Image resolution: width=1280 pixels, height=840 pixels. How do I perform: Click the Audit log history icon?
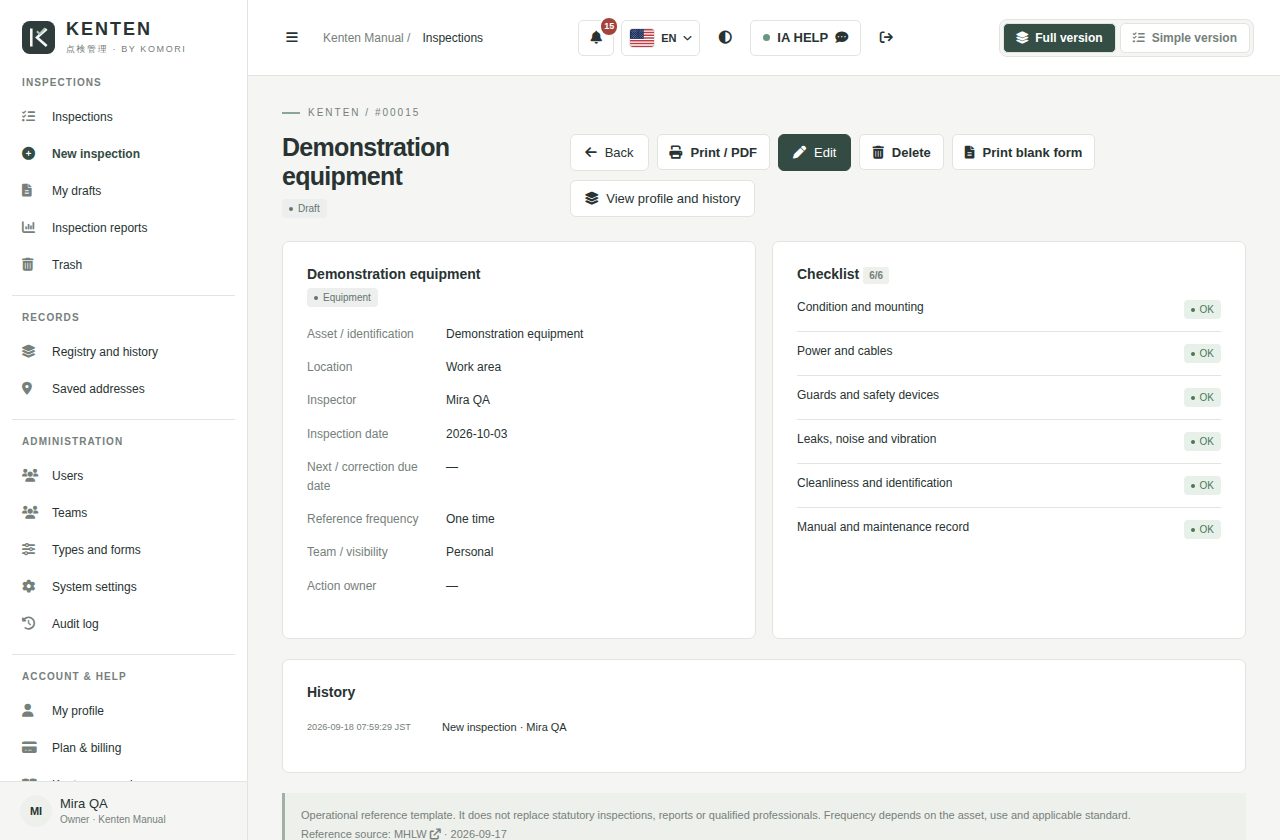28,624
